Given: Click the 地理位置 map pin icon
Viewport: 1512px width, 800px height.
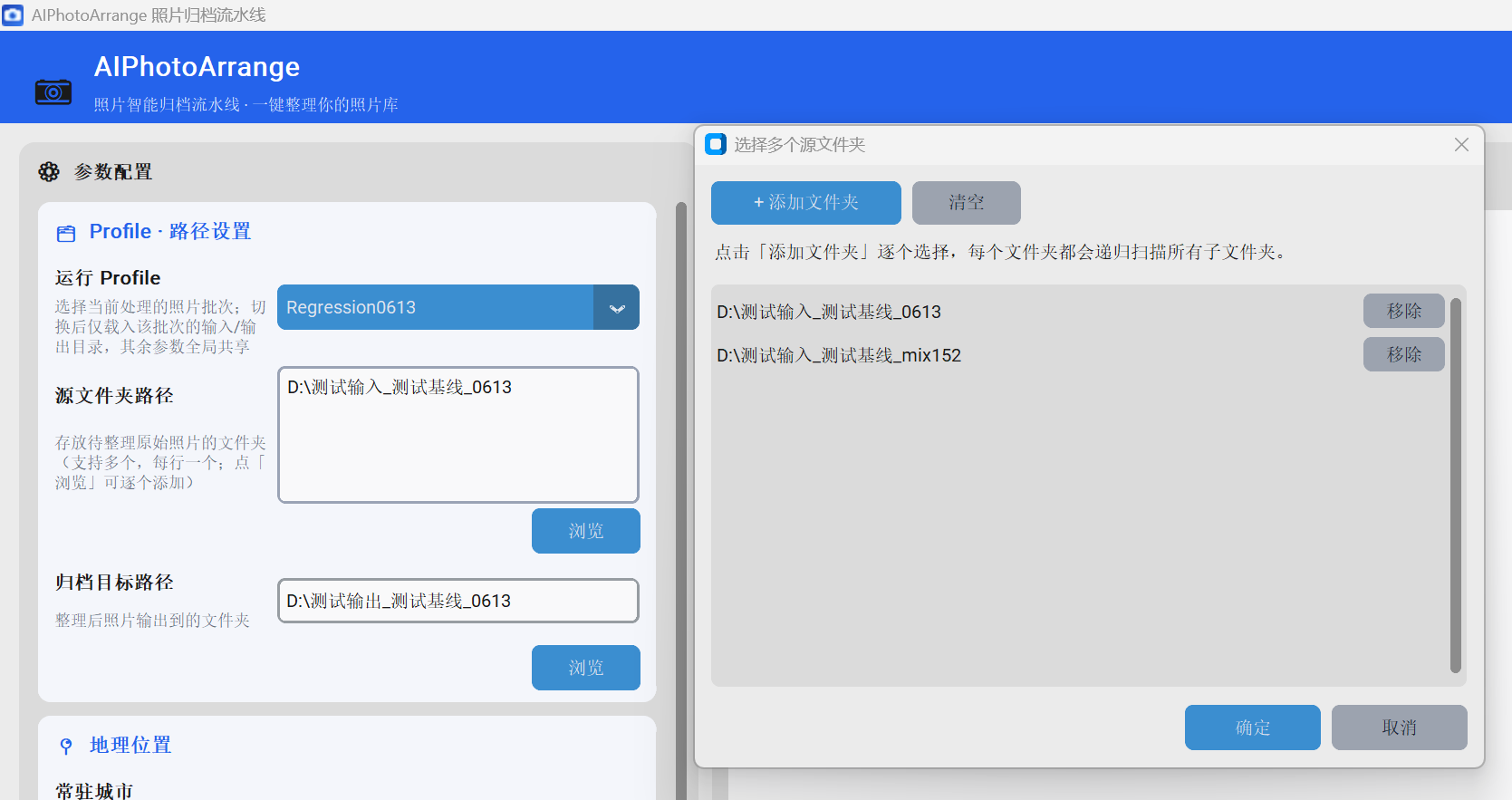Looking at the screenshot, I should 66,747.
